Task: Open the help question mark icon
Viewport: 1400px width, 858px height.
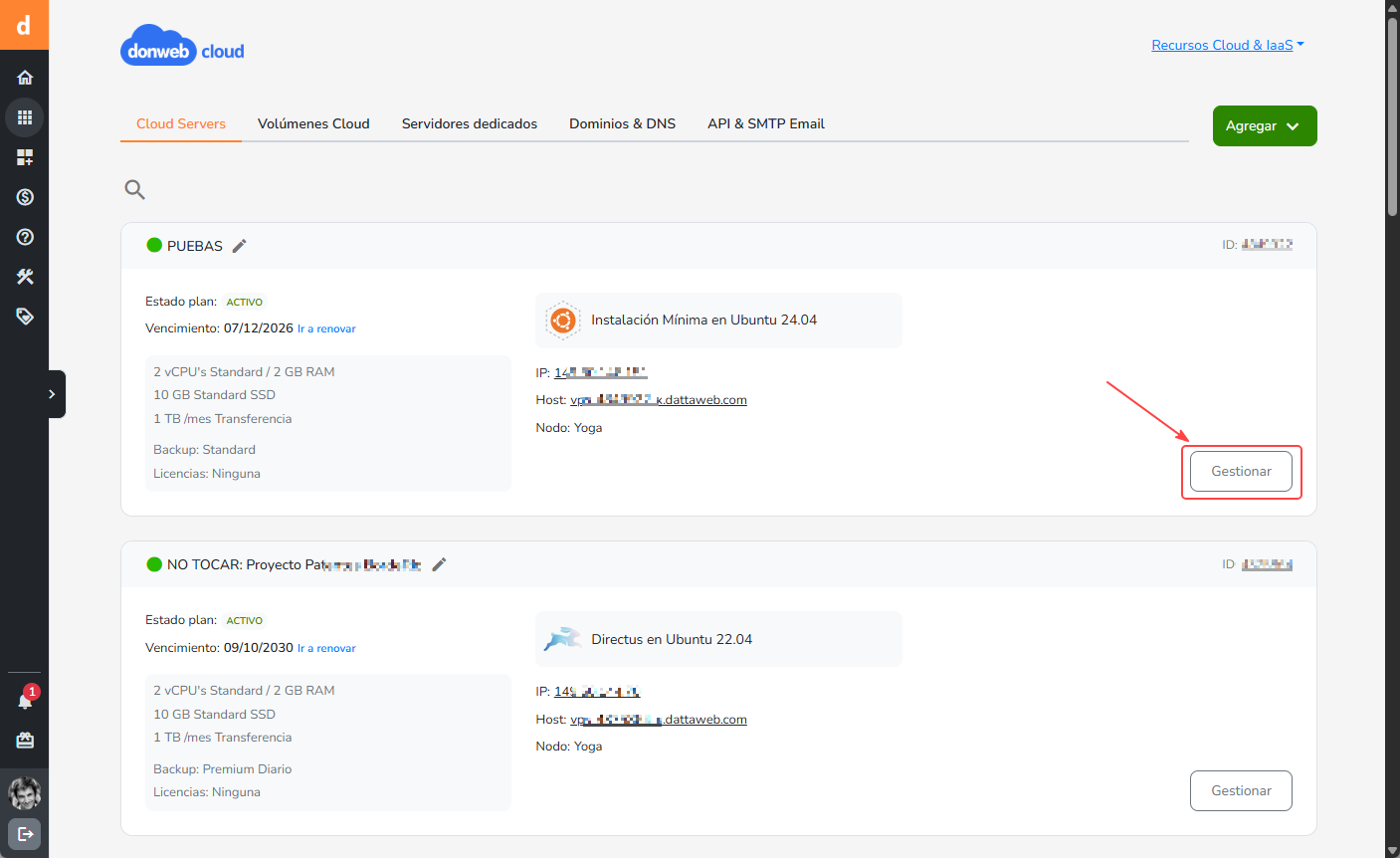Action: tap(25, 237)
